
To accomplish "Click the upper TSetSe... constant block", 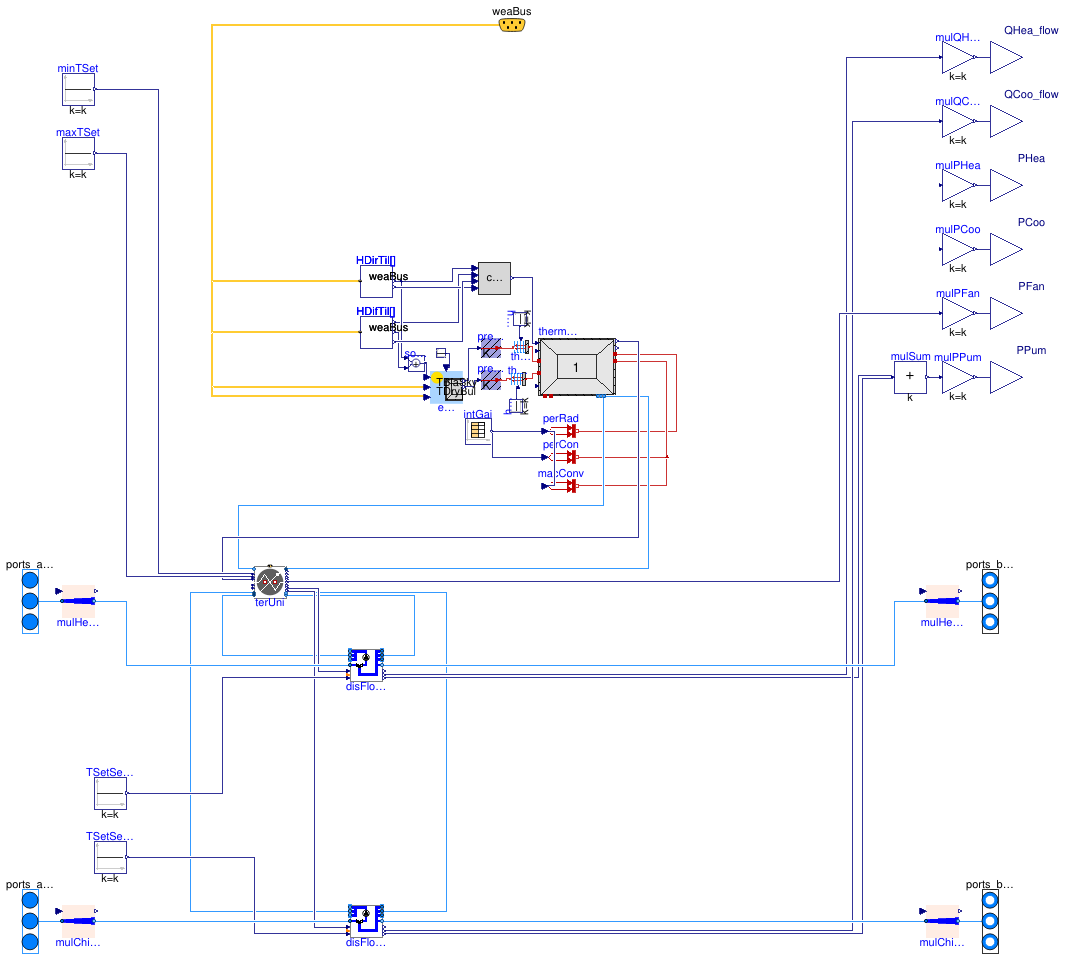I will [110, 793].
